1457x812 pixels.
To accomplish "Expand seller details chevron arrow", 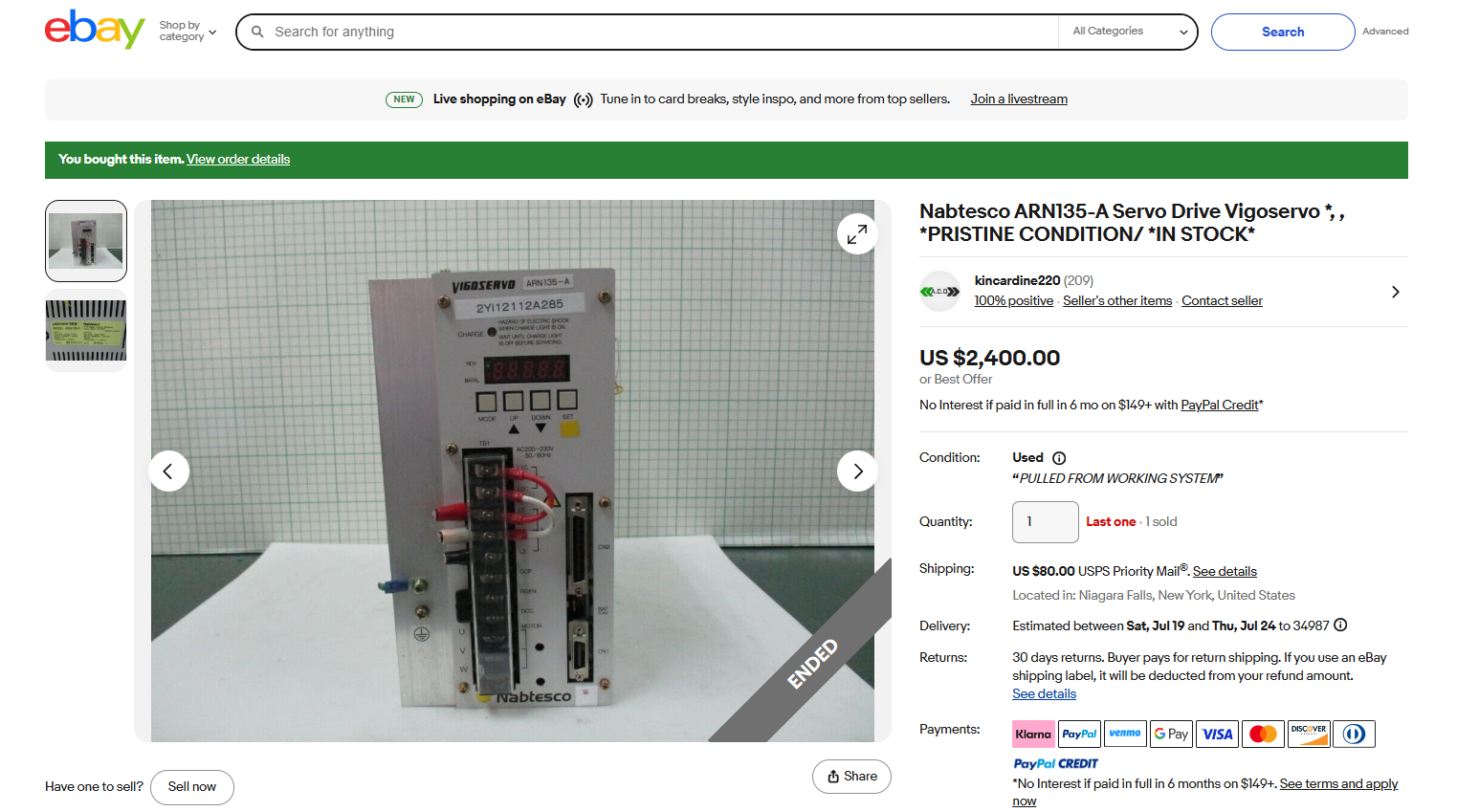I will click(1395, 292).
